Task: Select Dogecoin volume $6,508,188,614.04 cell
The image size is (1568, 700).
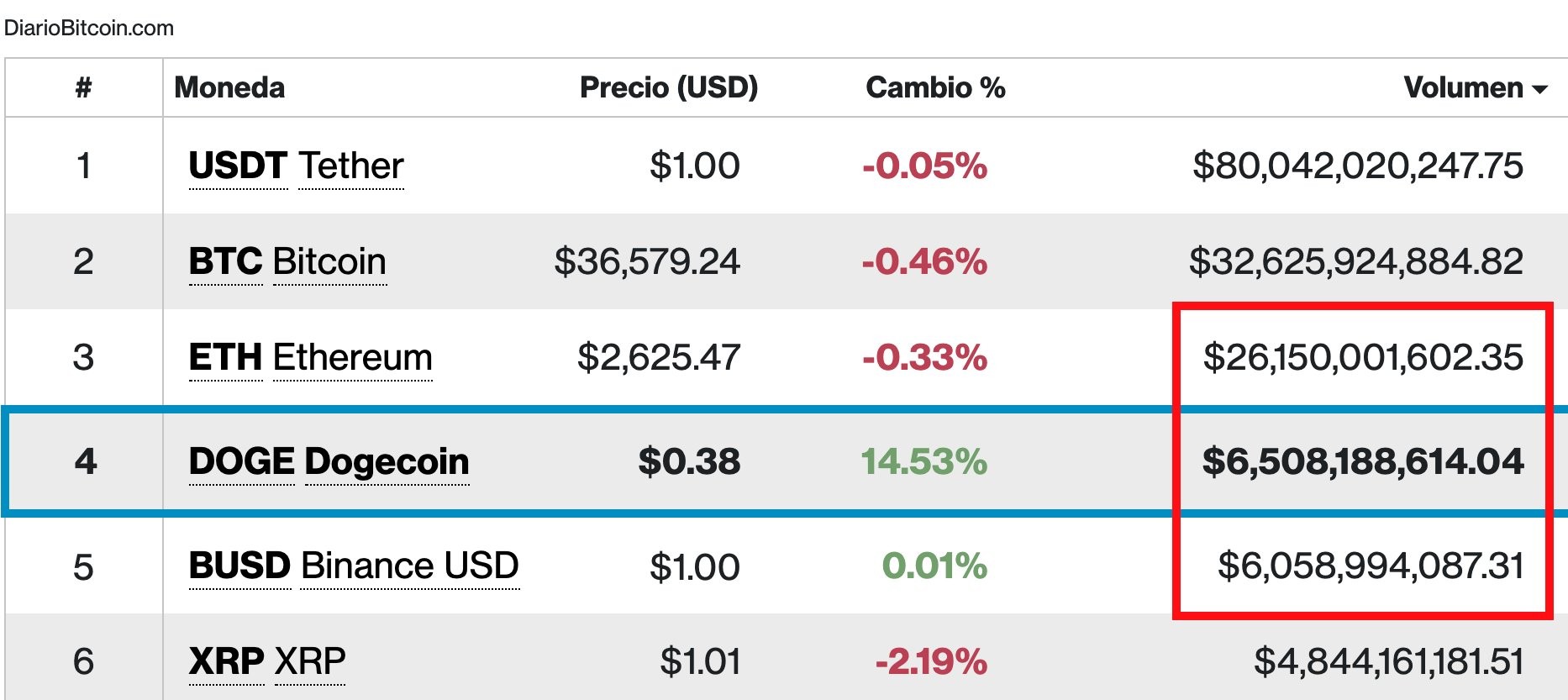Action: [x=1362, y=461]
